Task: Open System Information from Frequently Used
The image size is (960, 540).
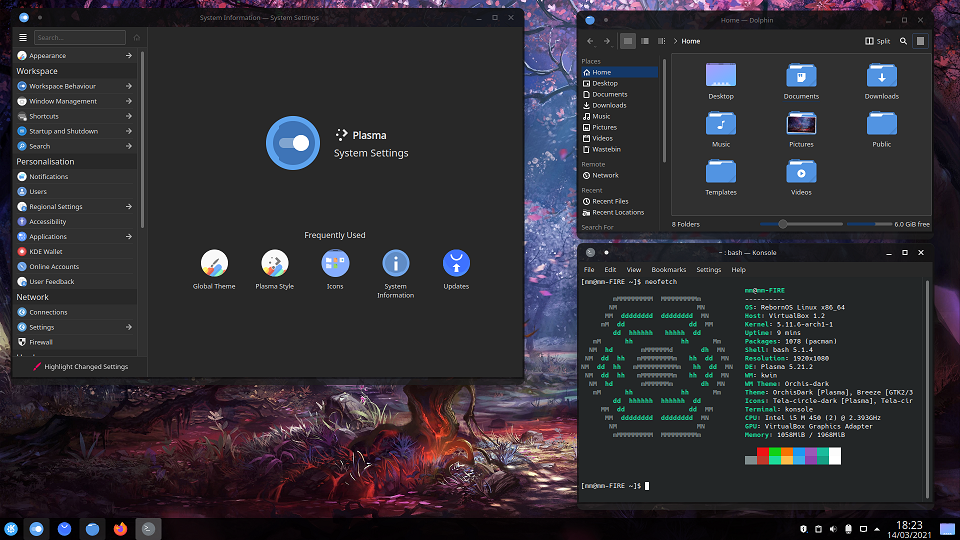Action: pos(396,263)
